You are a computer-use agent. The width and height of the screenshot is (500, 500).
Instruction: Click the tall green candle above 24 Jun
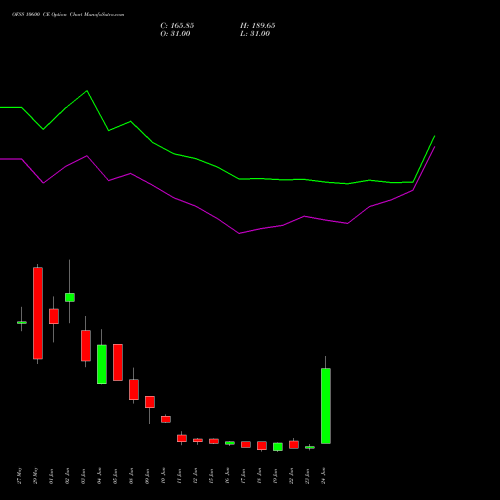[x=326, y=406]
